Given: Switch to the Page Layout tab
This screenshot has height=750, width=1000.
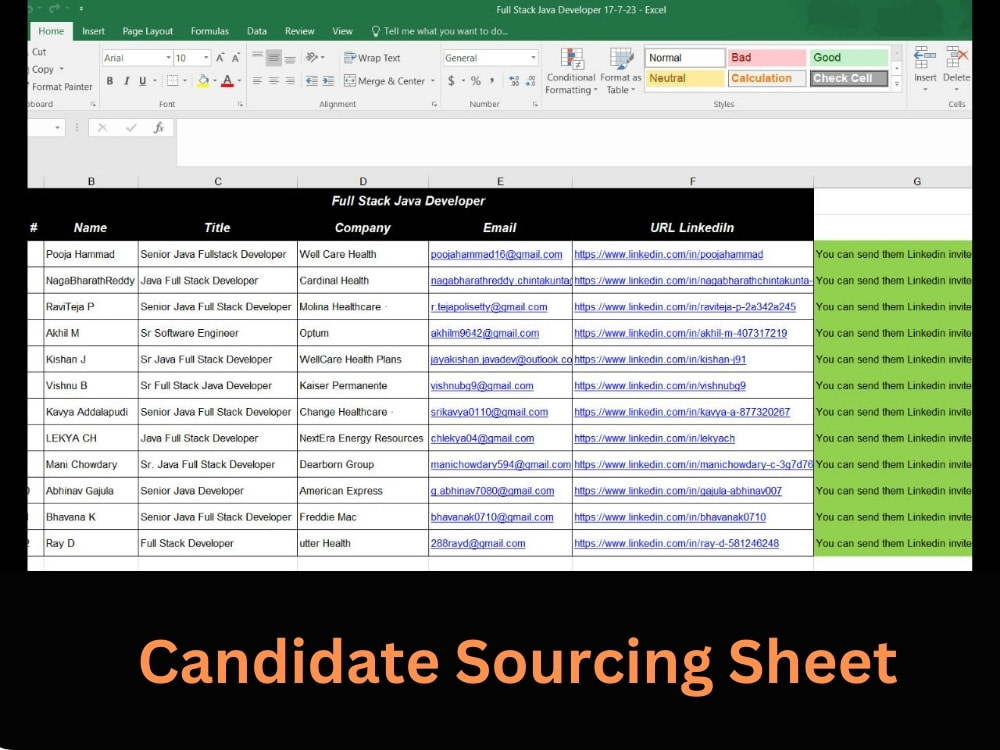Looking at the screenshot, I should (147, 31).
